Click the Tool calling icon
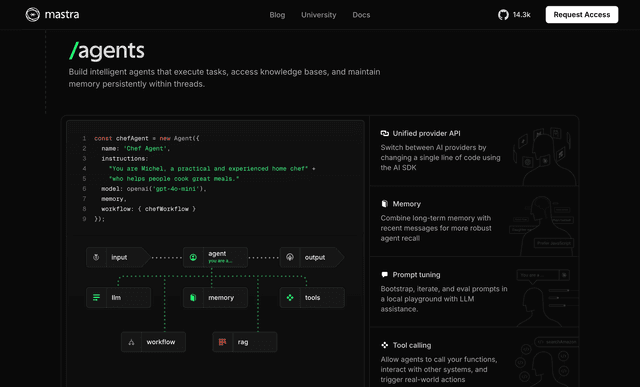 (384, 345)
